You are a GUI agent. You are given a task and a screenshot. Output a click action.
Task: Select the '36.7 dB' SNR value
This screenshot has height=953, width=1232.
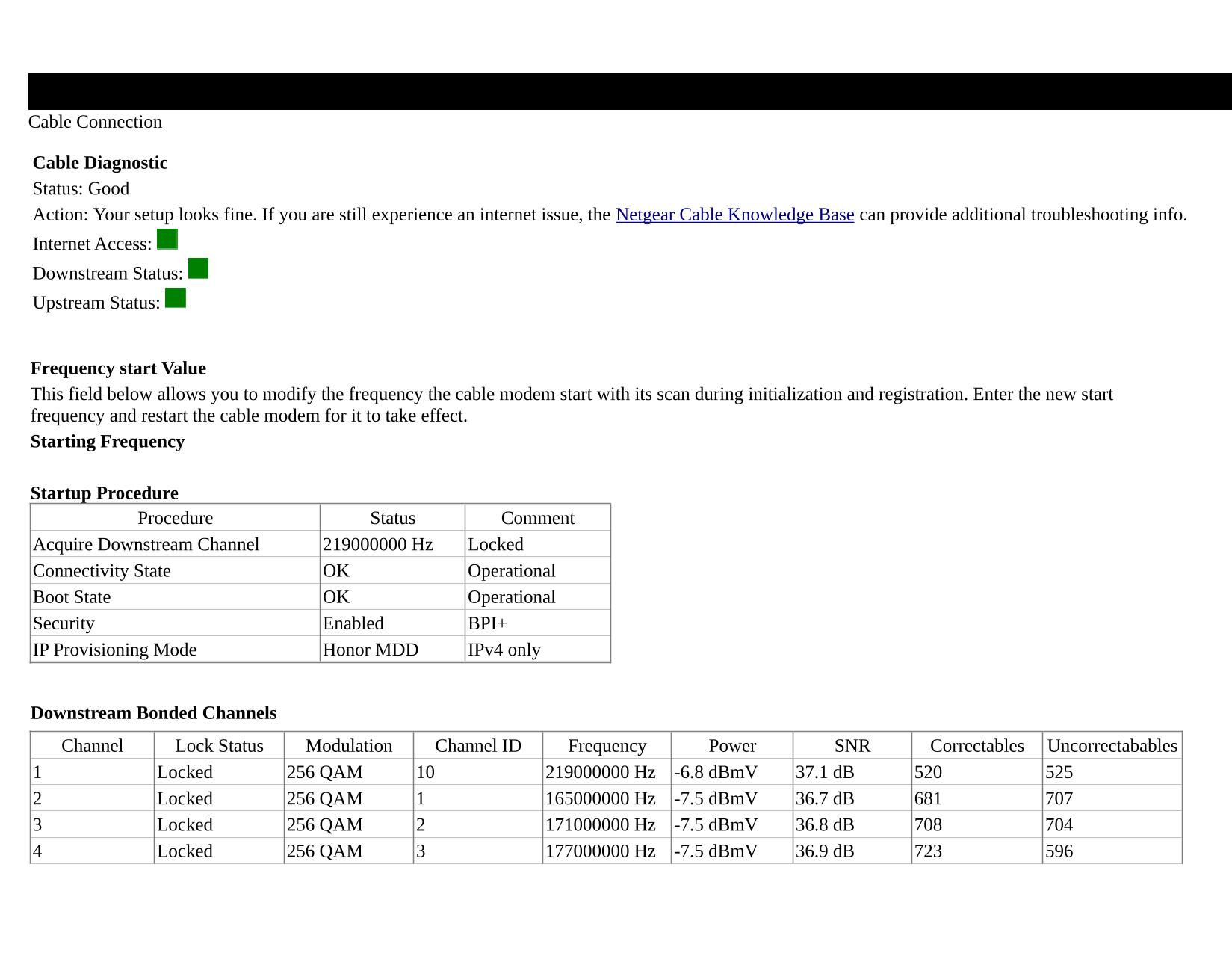tap(852, 798)
